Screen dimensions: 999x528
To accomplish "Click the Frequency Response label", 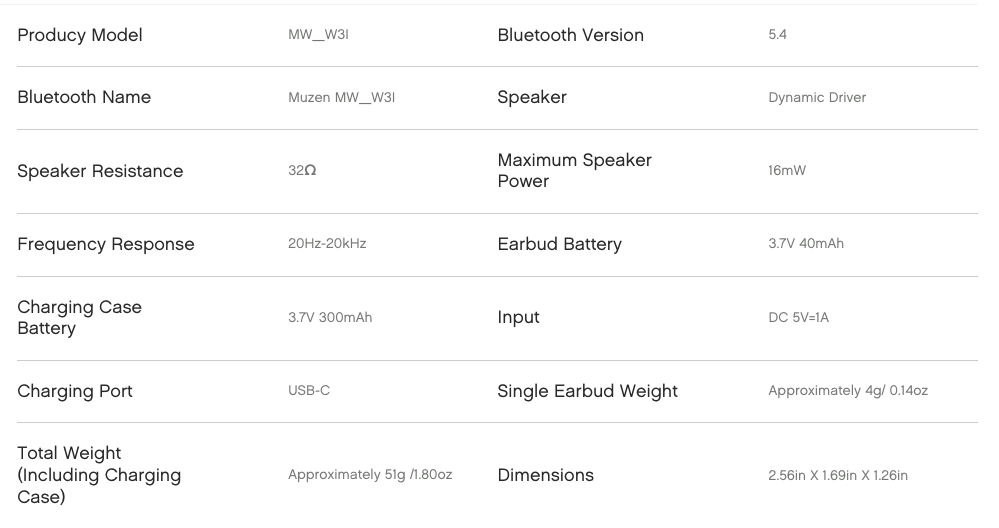I will pos(106,244).
